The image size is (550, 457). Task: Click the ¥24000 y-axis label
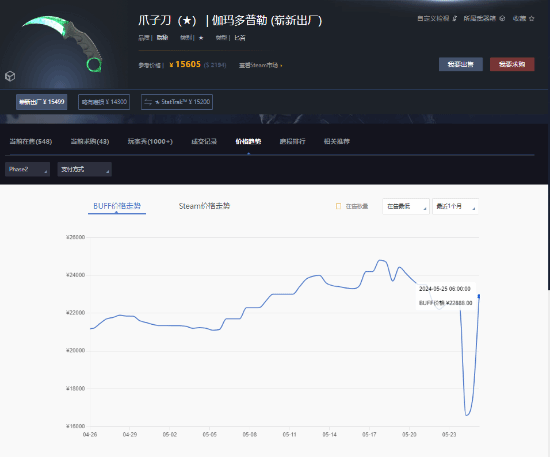[75, 275]
